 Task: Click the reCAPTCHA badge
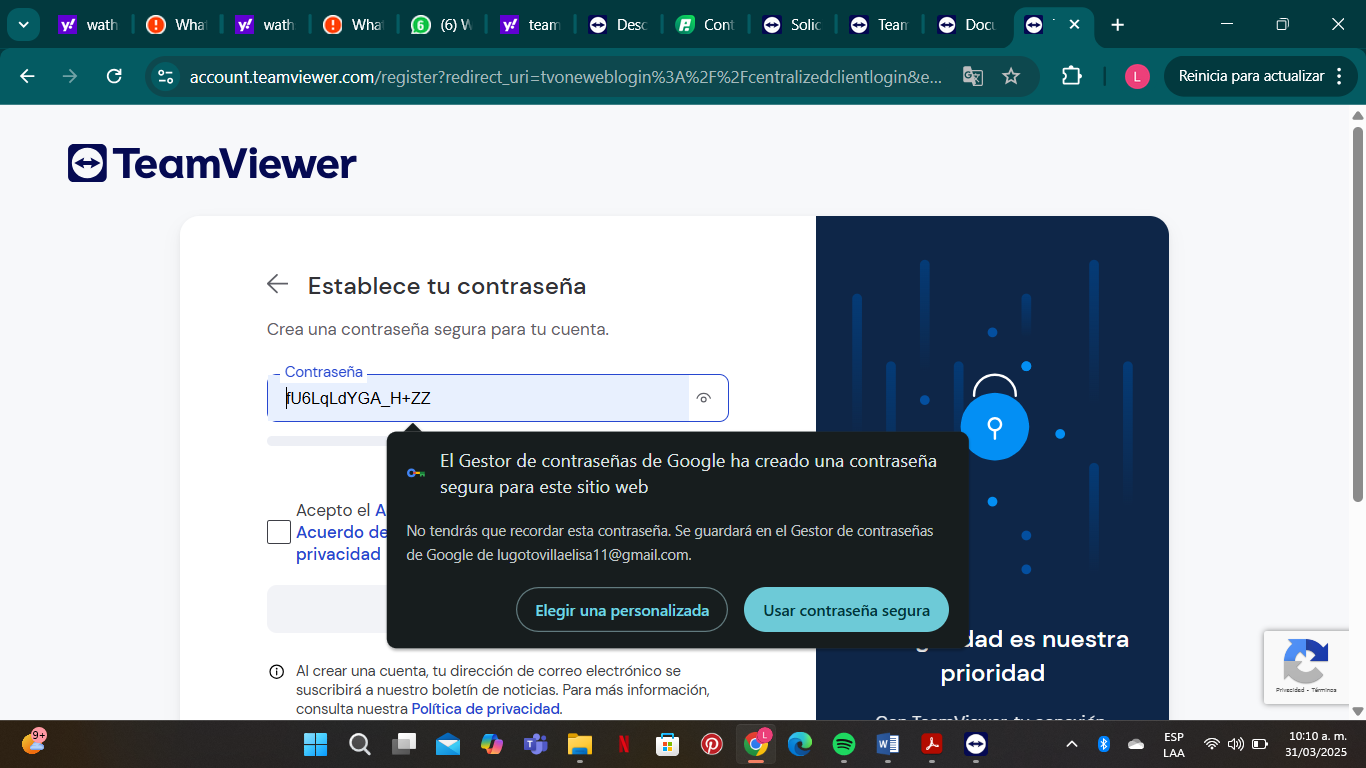1306,667
